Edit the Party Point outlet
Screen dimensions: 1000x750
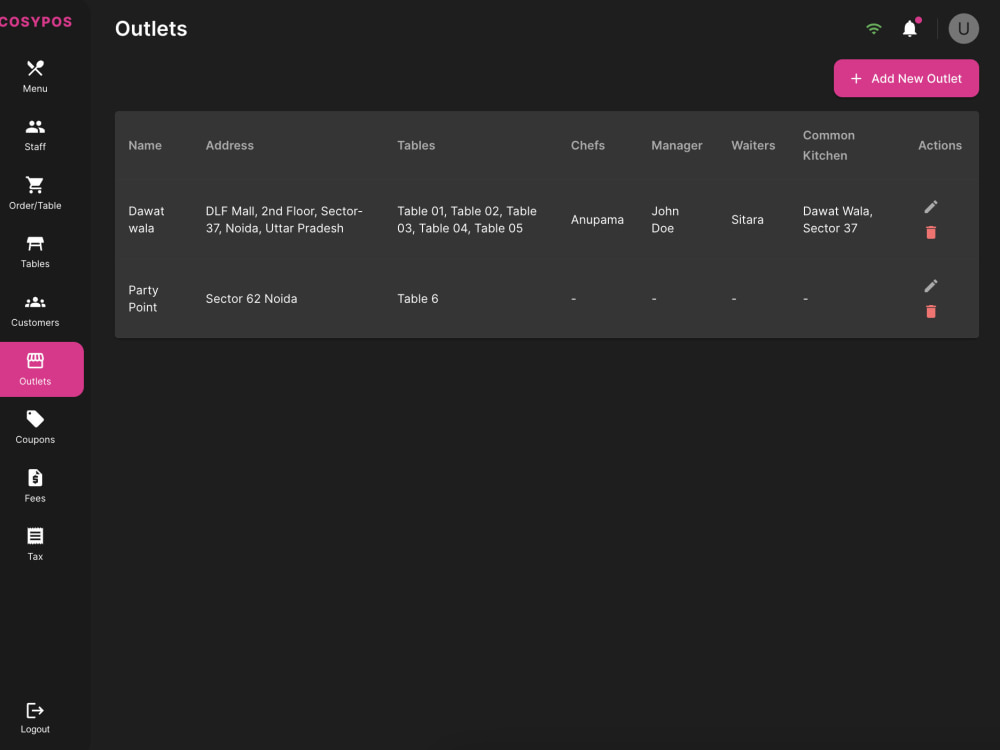point(930,286)
